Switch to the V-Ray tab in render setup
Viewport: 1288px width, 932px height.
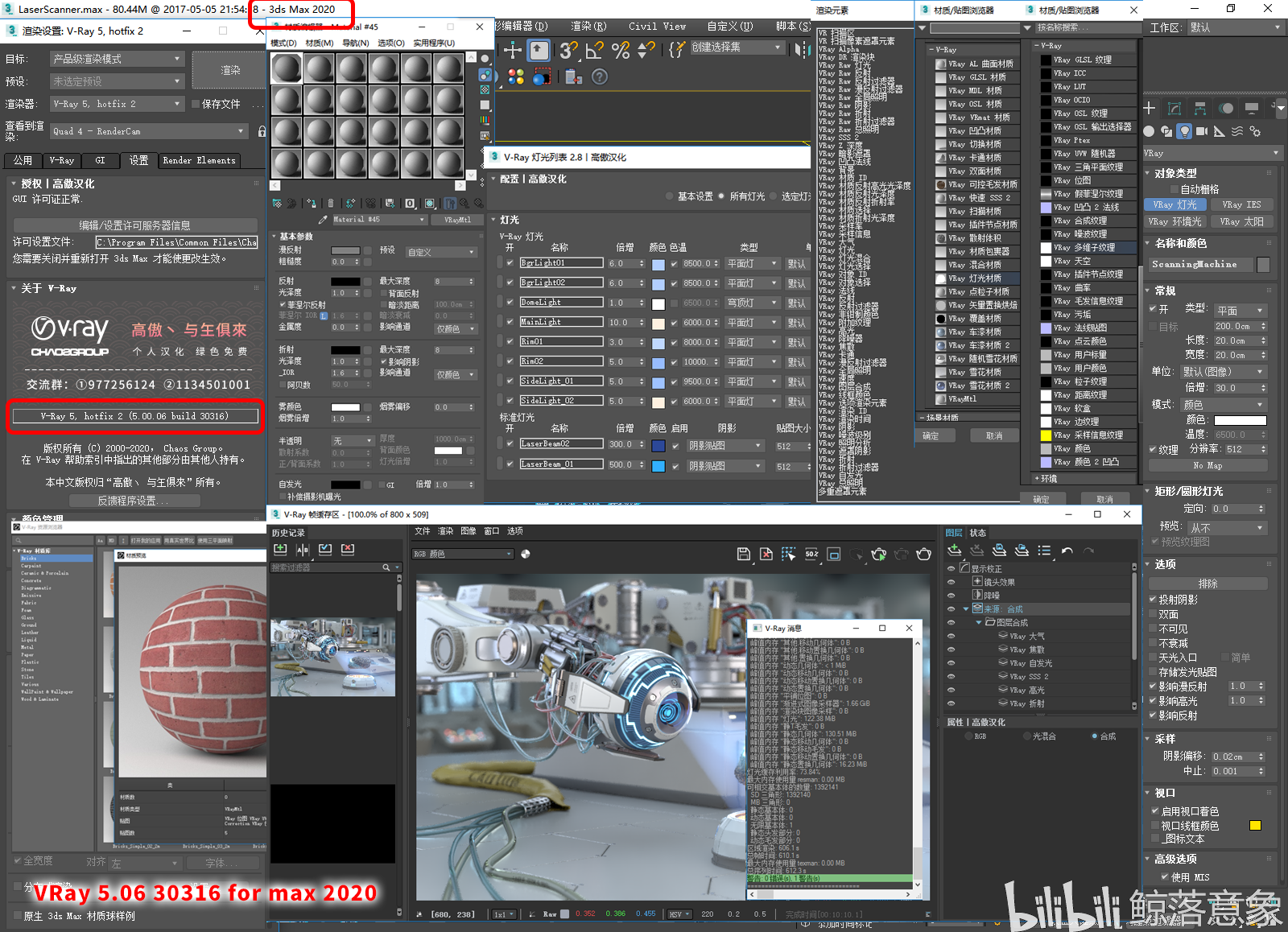pyautogui.click(x=61, y=160)
